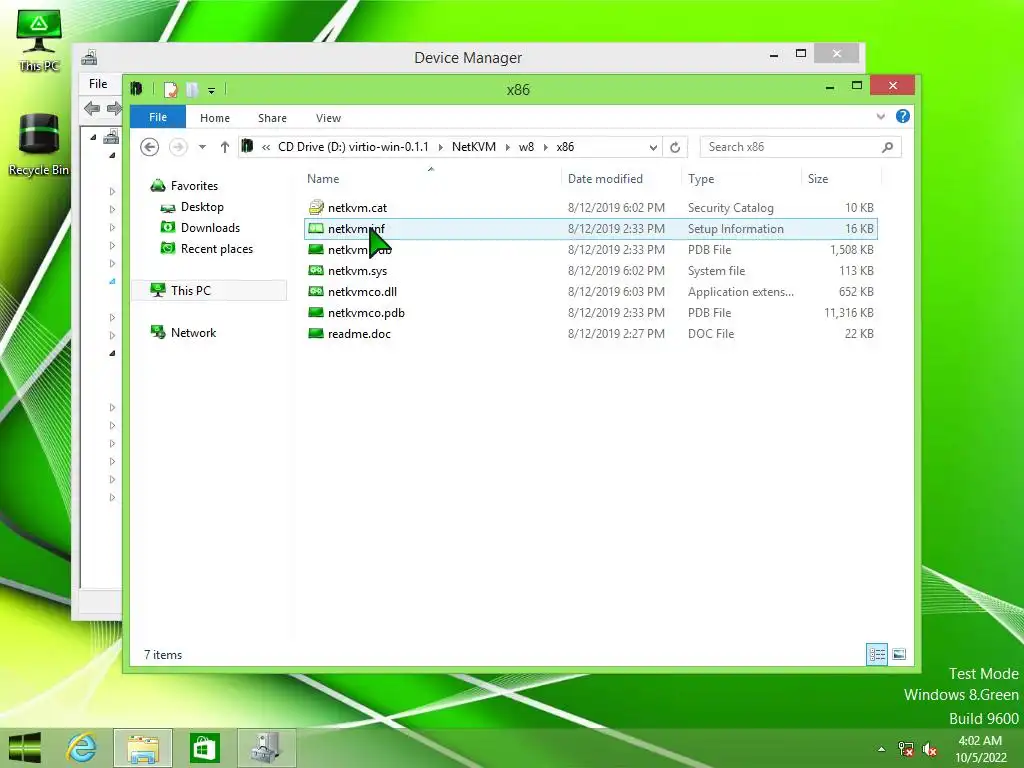This screenshot has height=768, width=1024.
Task: Select the readme.doc file icon
Action: coord(316,333)
